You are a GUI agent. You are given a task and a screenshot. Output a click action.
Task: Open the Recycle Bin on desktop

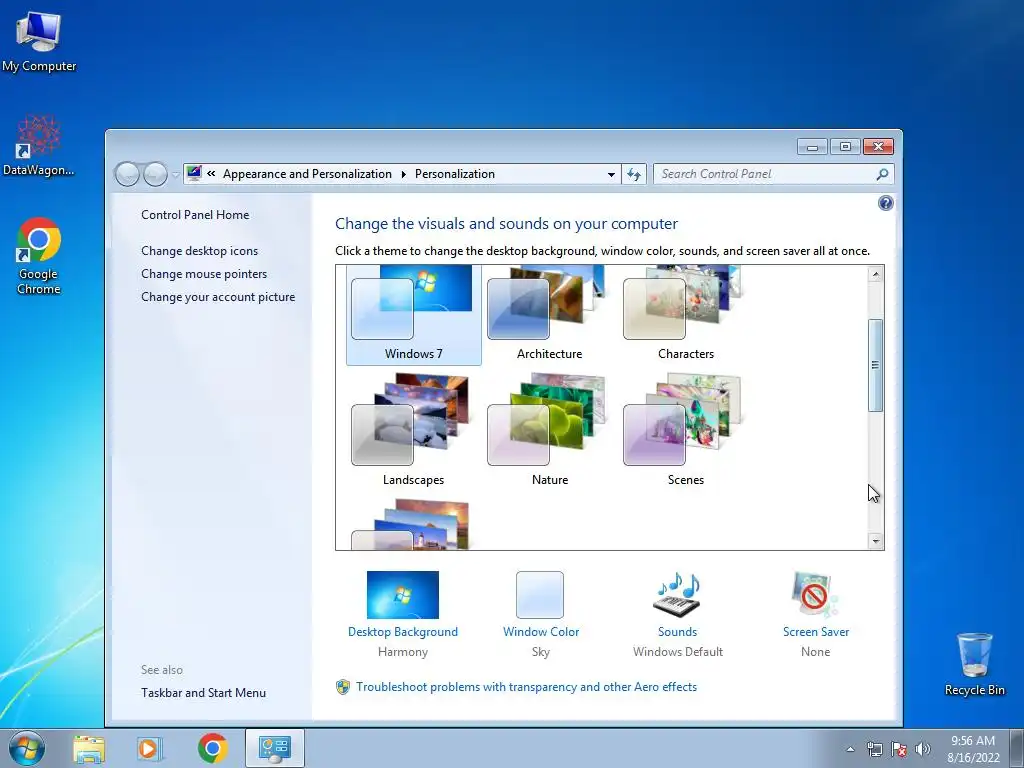coord(974,664)
